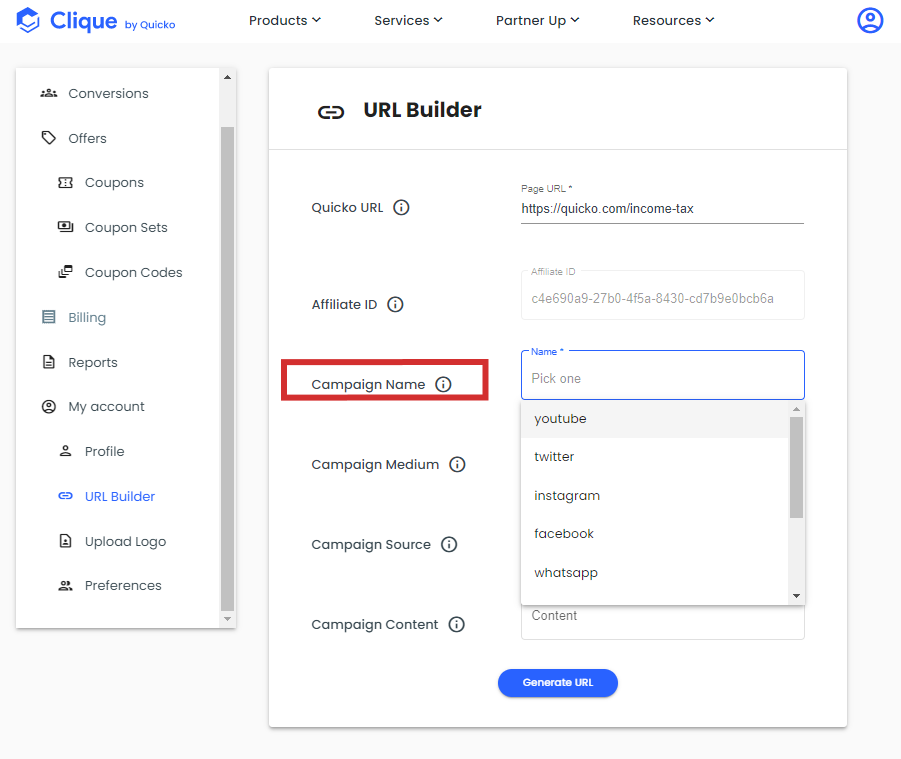Click the Coupon Sets icon

point(66,227)
